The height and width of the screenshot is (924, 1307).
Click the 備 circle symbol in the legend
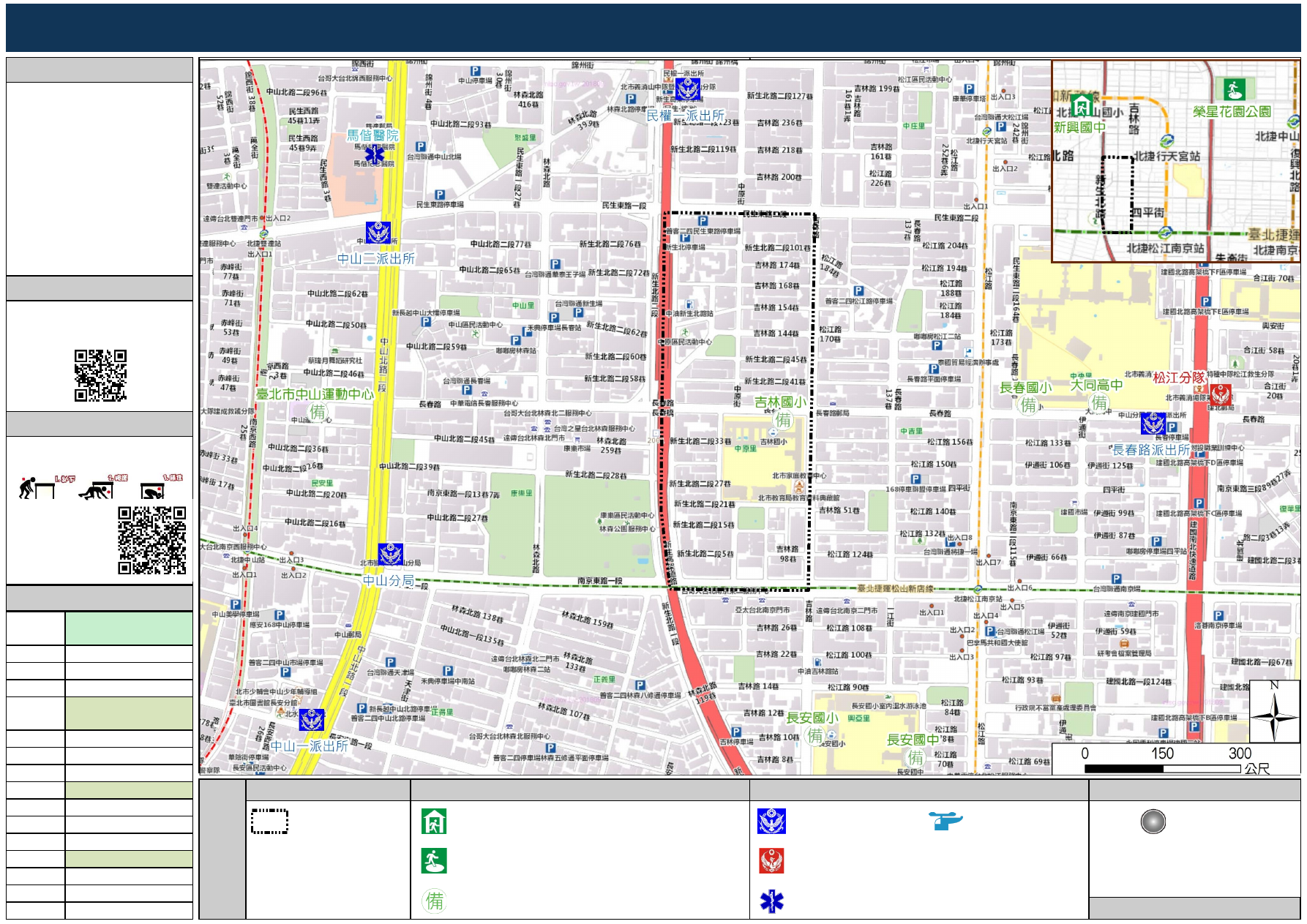point(435,901)
